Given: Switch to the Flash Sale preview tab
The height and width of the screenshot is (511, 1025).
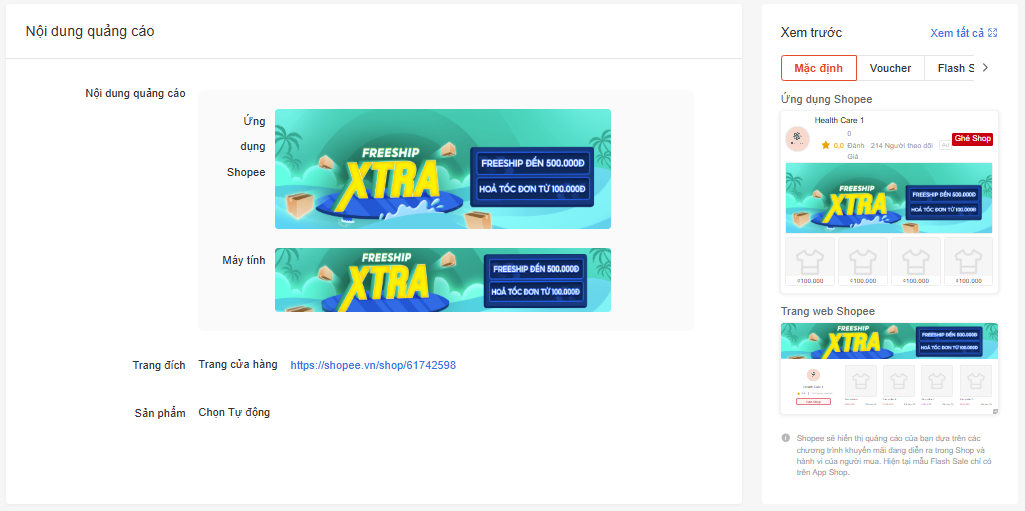Looking at the screenshot, I should click(949, 68).
